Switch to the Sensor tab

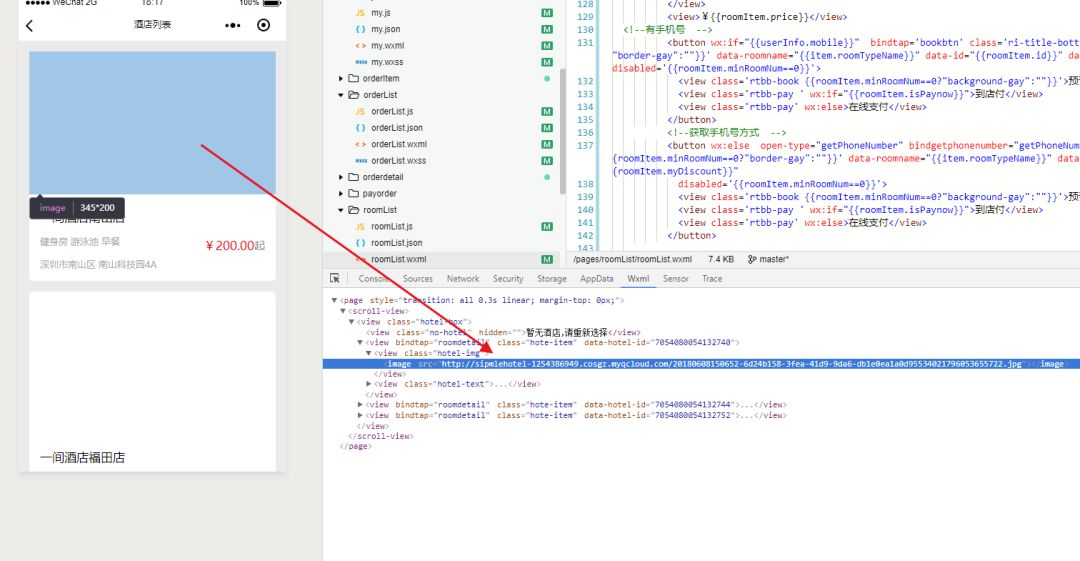point(676,278)
